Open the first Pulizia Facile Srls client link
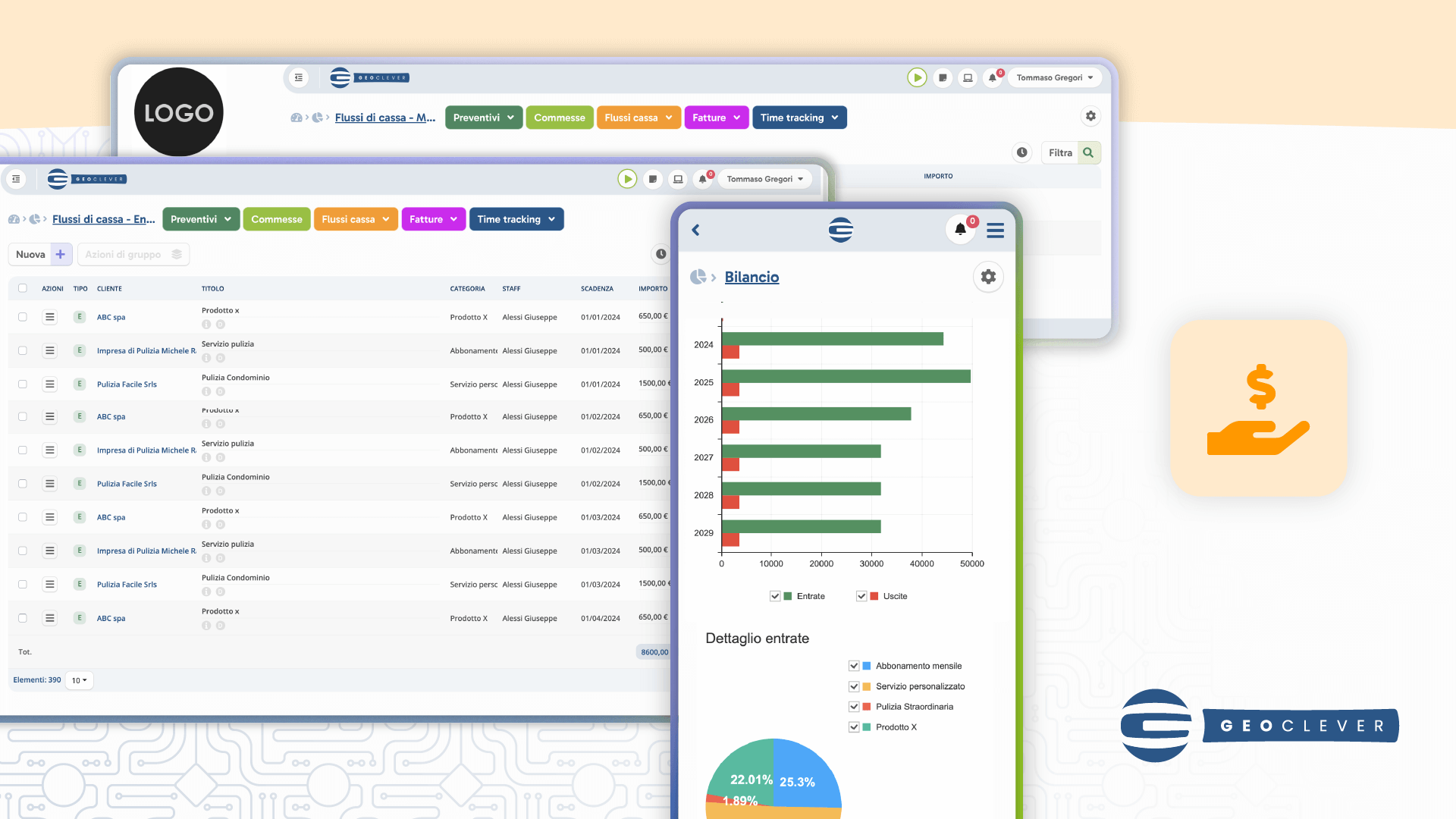 (127, 384)
